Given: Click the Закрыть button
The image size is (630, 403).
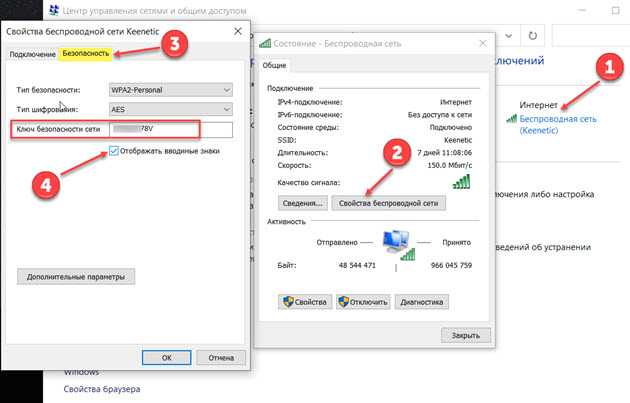Looking at the screenshot, I should tap(466, 335).
